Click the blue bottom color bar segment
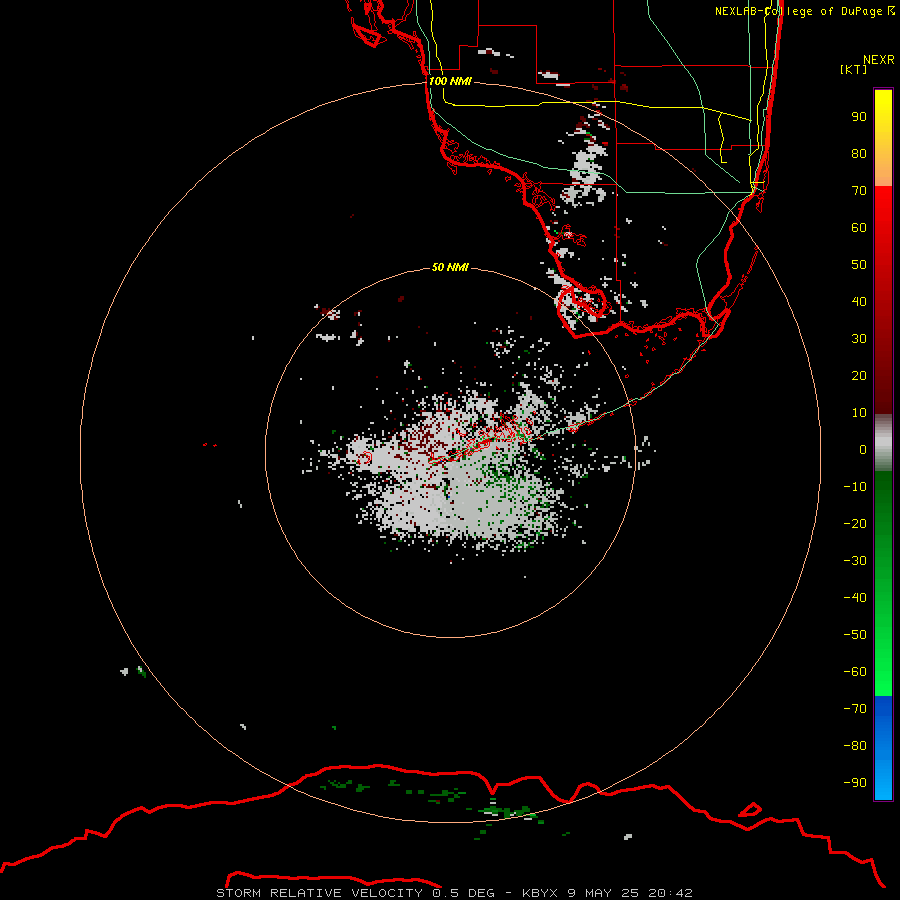This screenshot has height=900, width=900. (883, 748)
